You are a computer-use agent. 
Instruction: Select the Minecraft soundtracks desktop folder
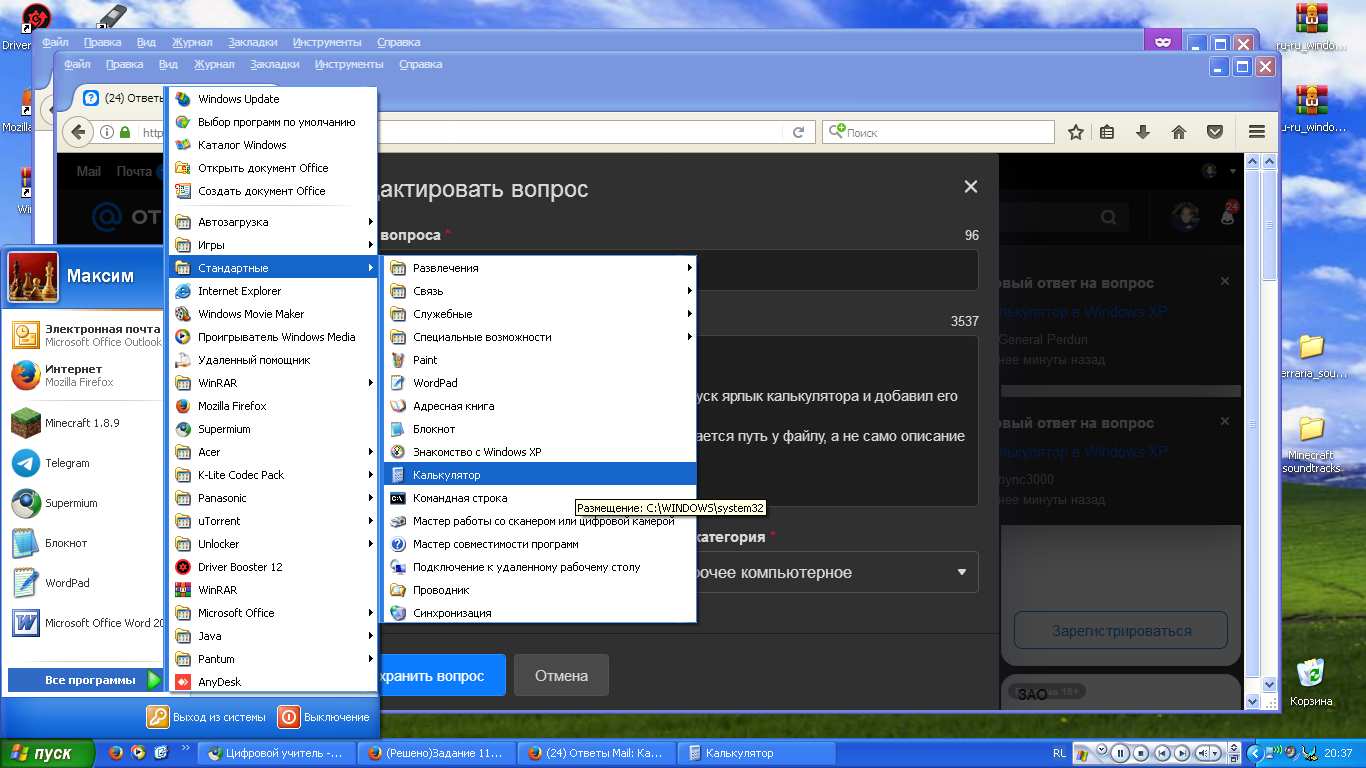[1311, 444]
